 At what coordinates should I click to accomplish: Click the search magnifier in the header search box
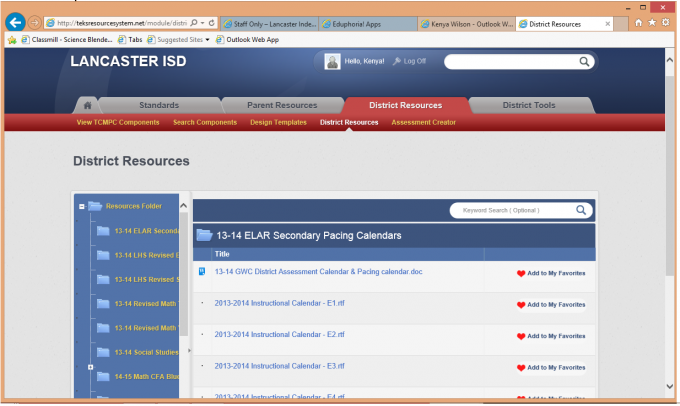click(x=584, y=62)
